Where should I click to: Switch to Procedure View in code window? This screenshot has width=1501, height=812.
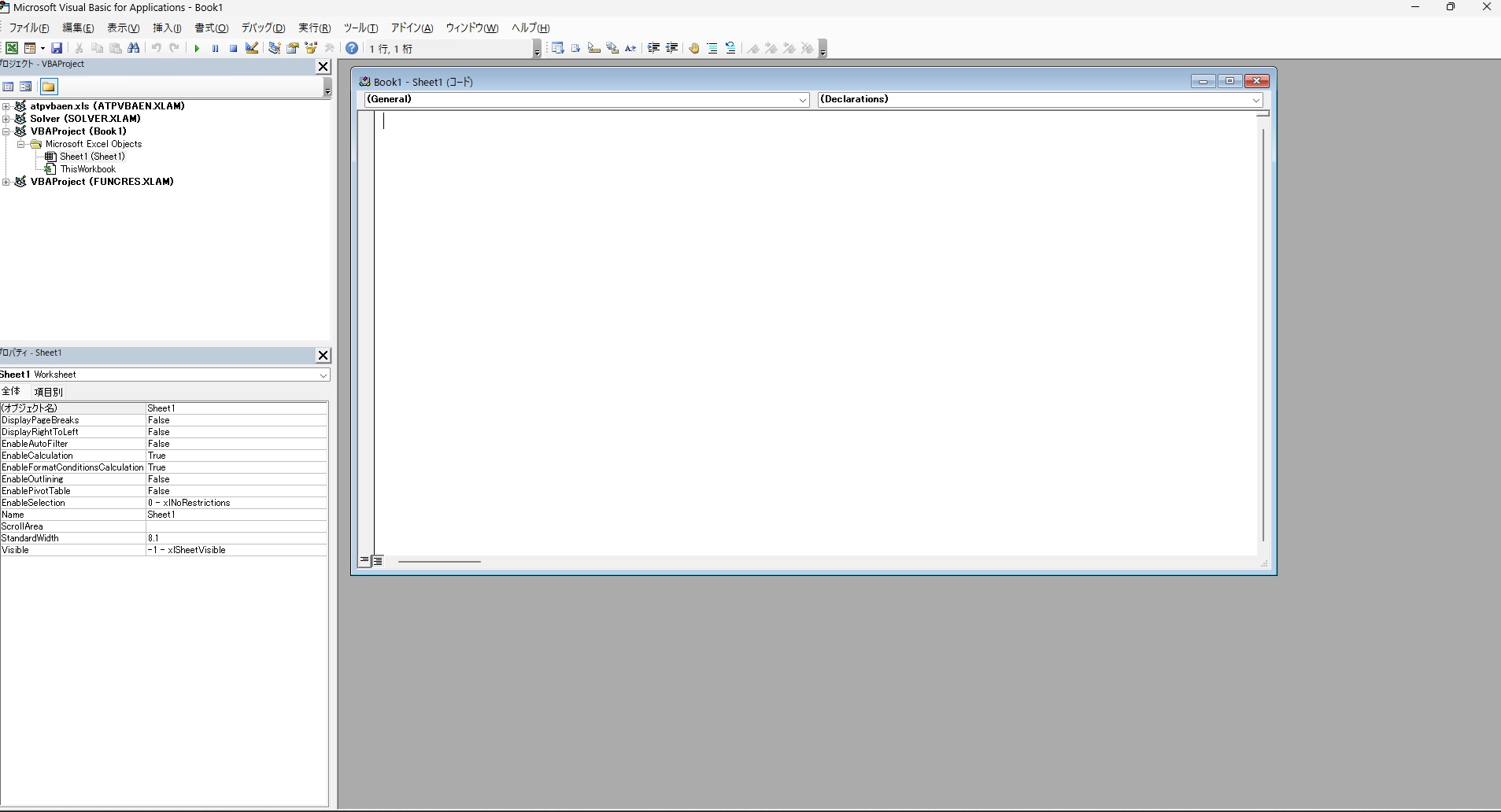tap(364, 561)
